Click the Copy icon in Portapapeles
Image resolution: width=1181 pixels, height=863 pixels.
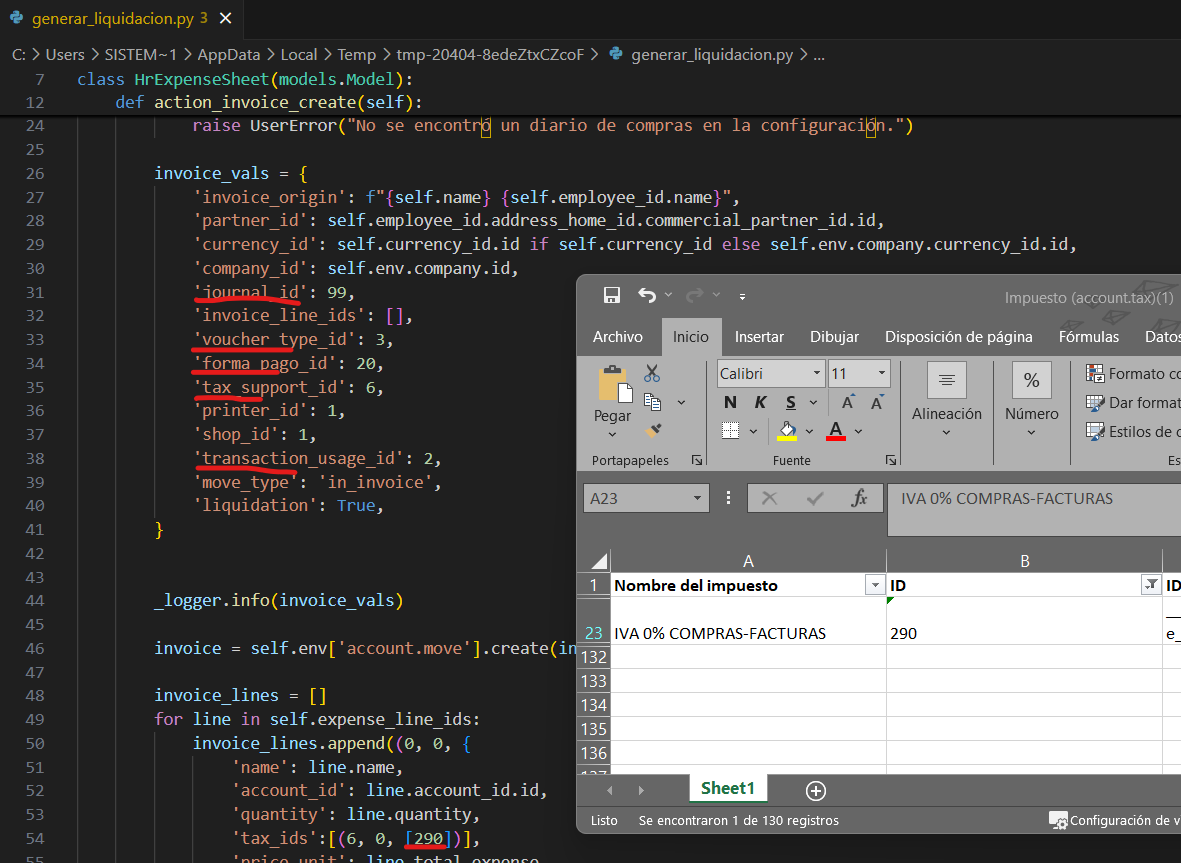[652, 402]
